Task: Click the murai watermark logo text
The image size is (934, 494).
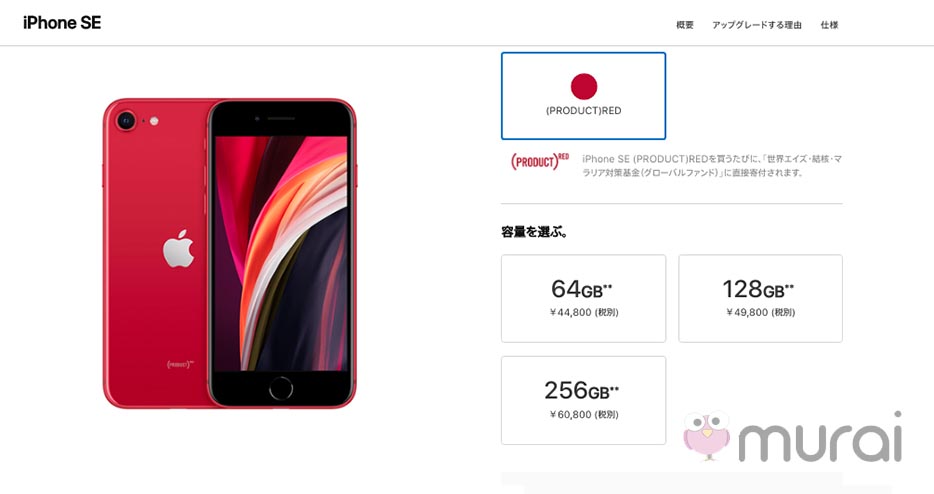Action: coord(820,438)
